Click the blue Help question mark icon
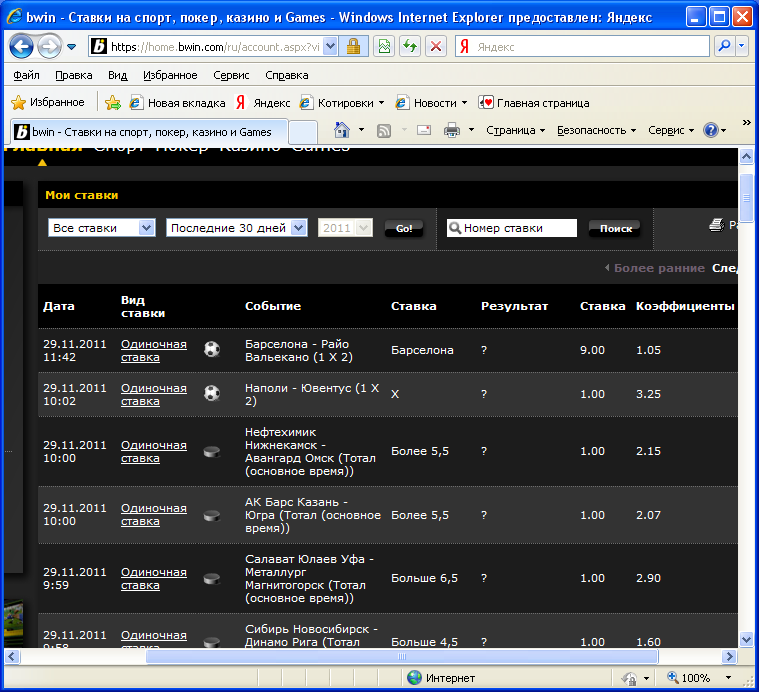 tap(711, 130)
